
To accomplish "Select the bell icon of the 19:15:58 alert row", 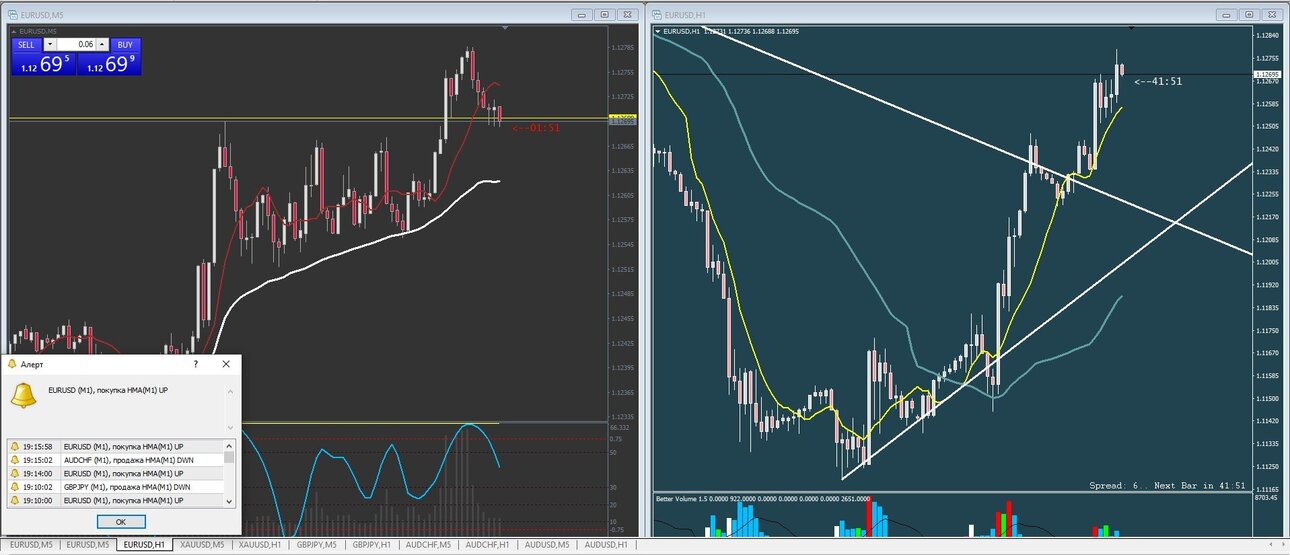I will click(x=14, y=446).
